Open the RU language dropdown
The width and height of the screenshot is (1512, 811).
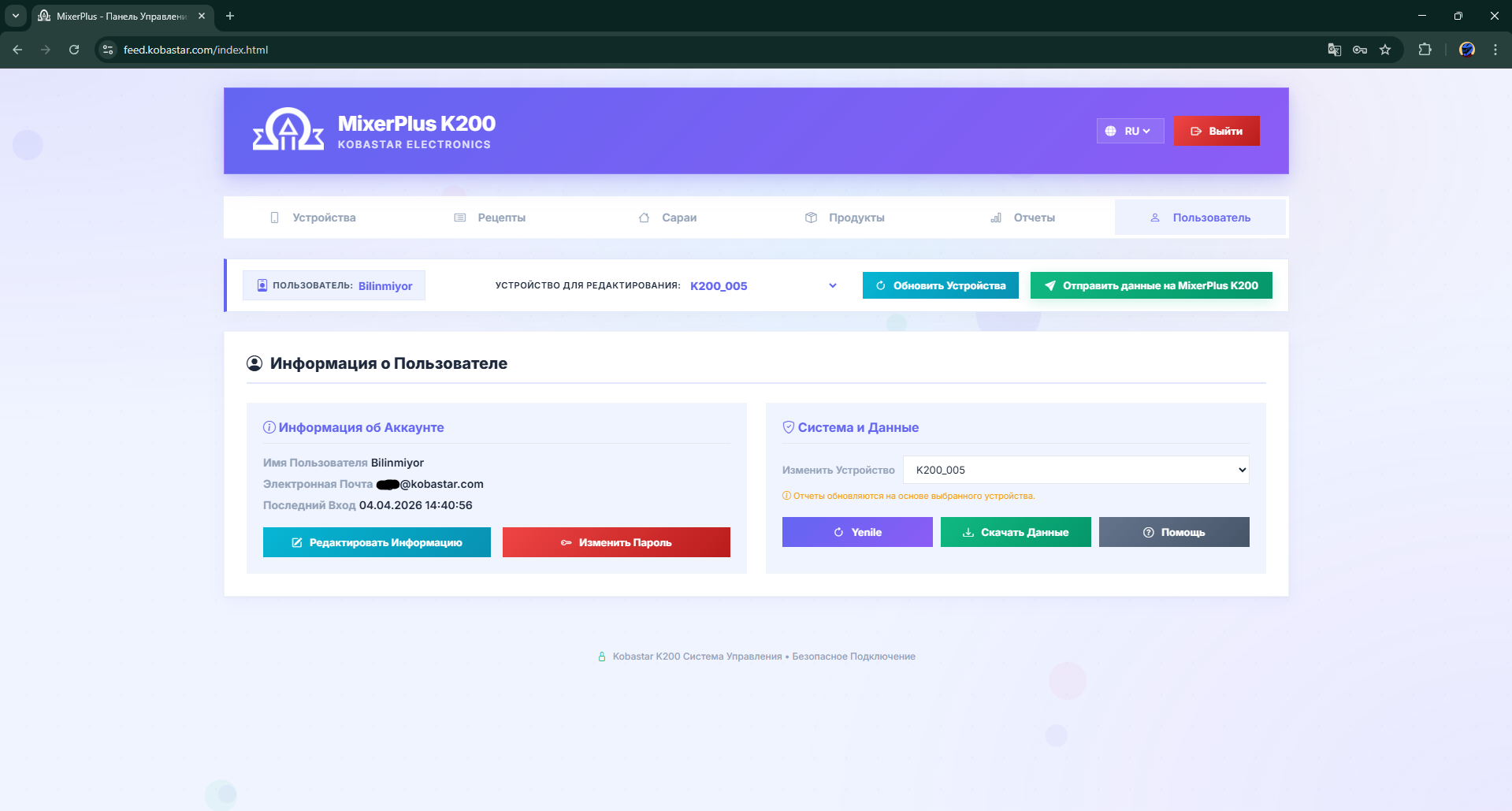click(x=1130, y=131)
